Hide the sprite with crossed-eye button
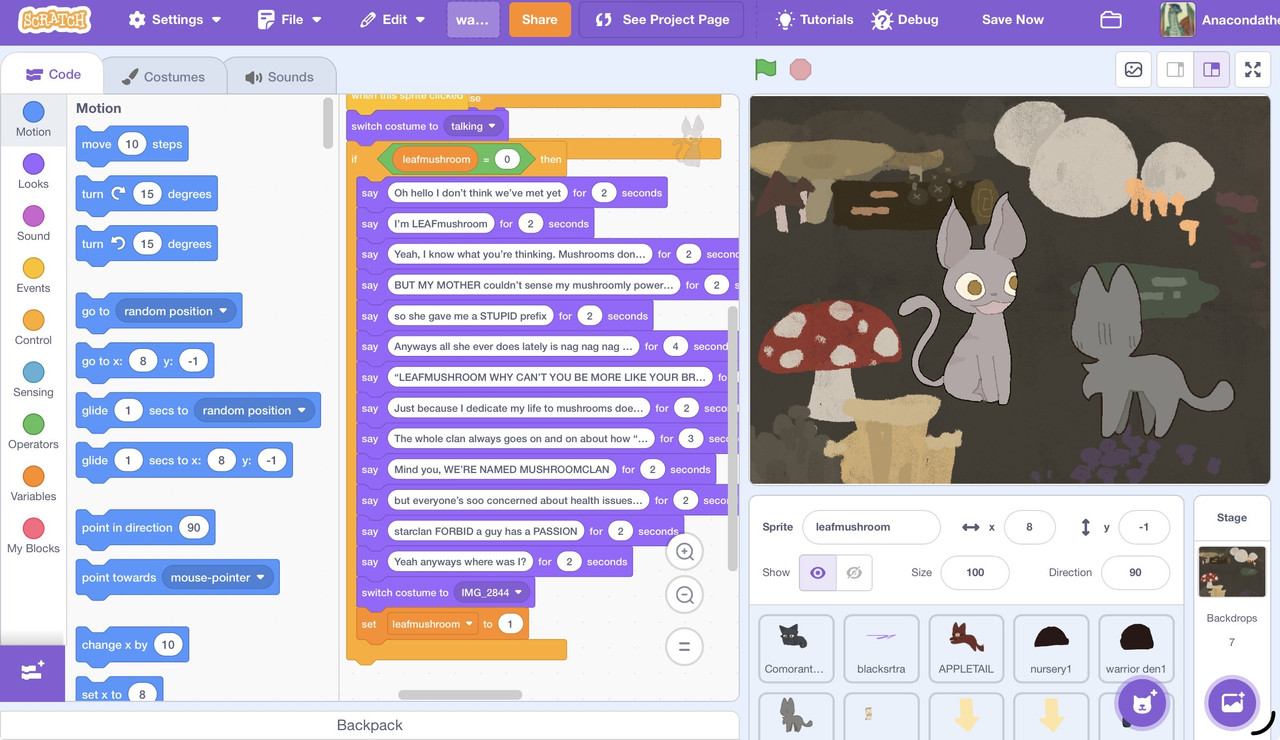The height and width of the screenshot is (740, 1280). 854,573
